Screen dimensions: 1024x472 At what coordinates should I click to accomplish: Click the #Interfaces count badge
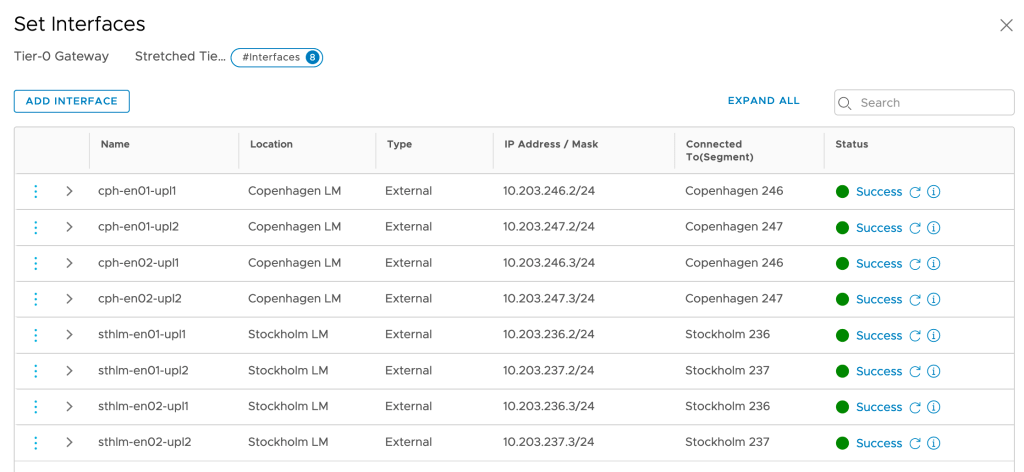tap(277, 57)
